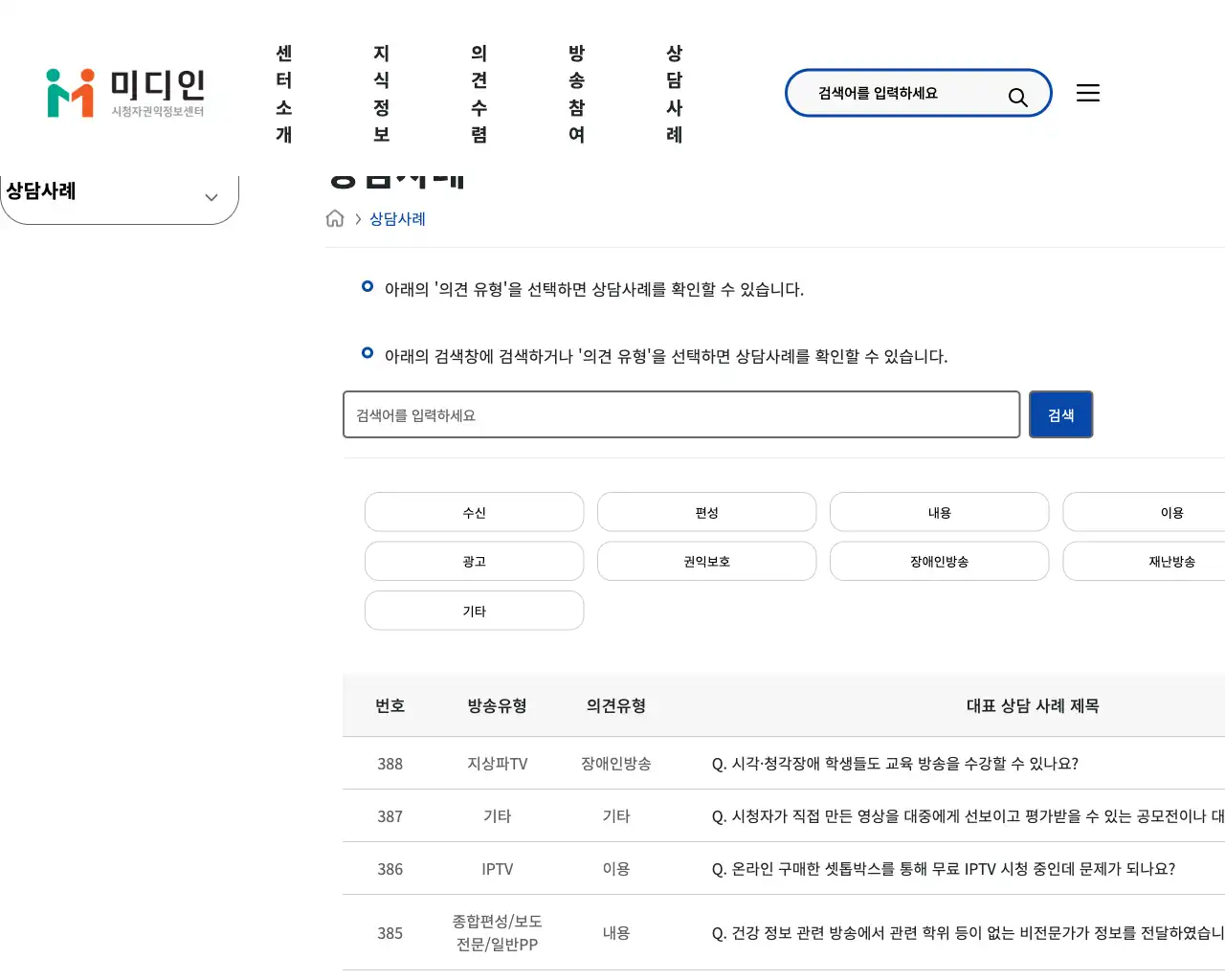Open the 센터소개 menu item

click(283, 93)
